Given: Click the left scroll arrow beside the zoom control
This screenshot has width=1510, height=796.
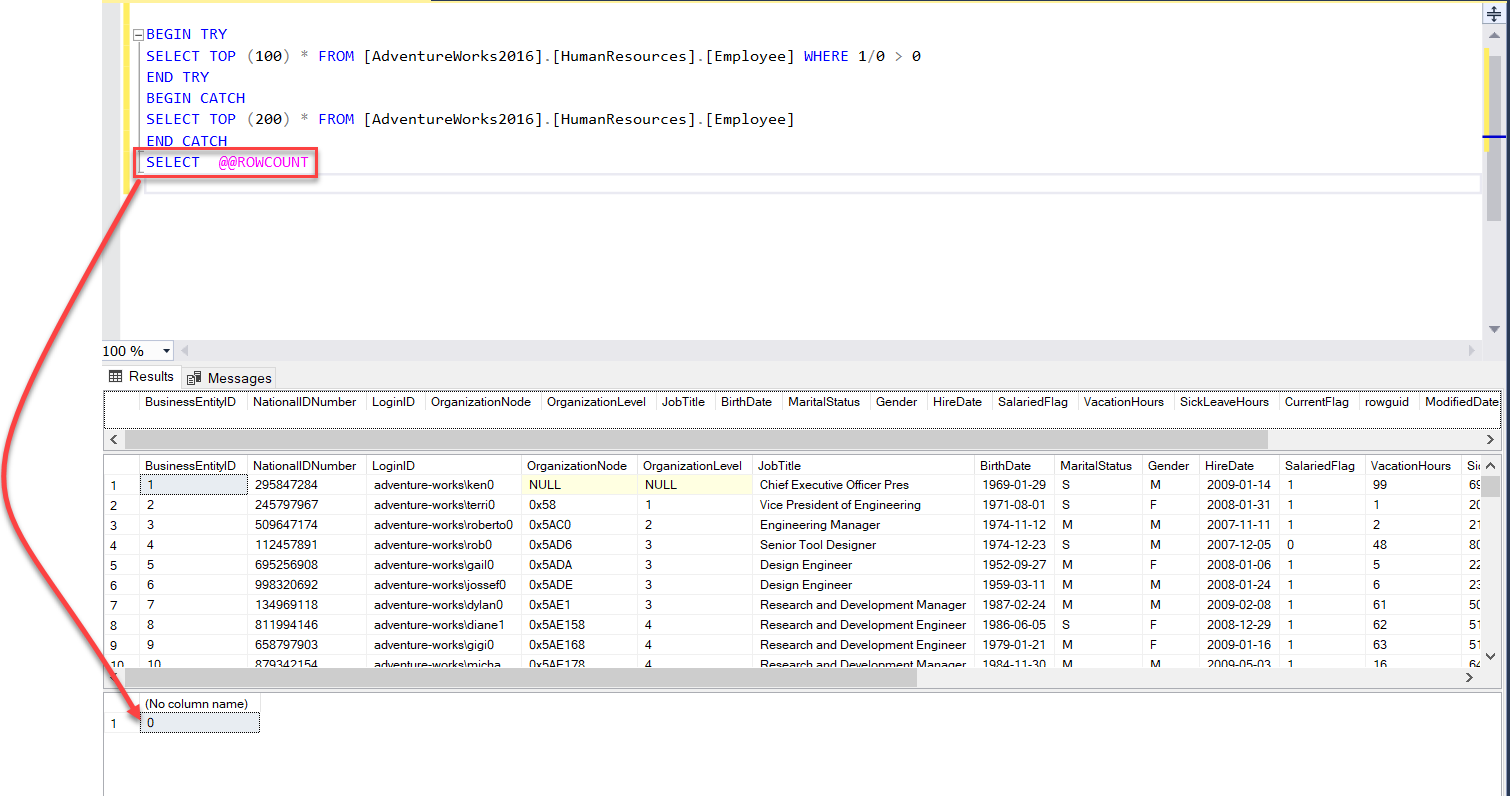Looking at the screenshot, I should pos(182,350).
